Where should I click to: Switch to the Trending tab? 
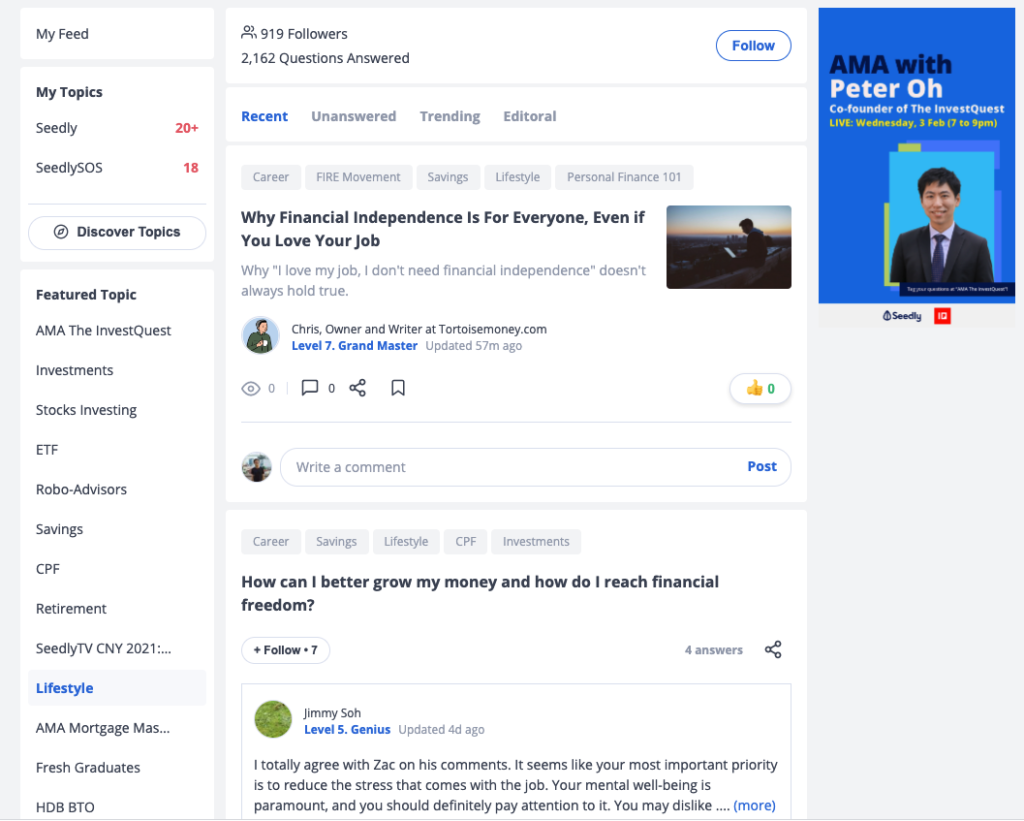[449, 116]
